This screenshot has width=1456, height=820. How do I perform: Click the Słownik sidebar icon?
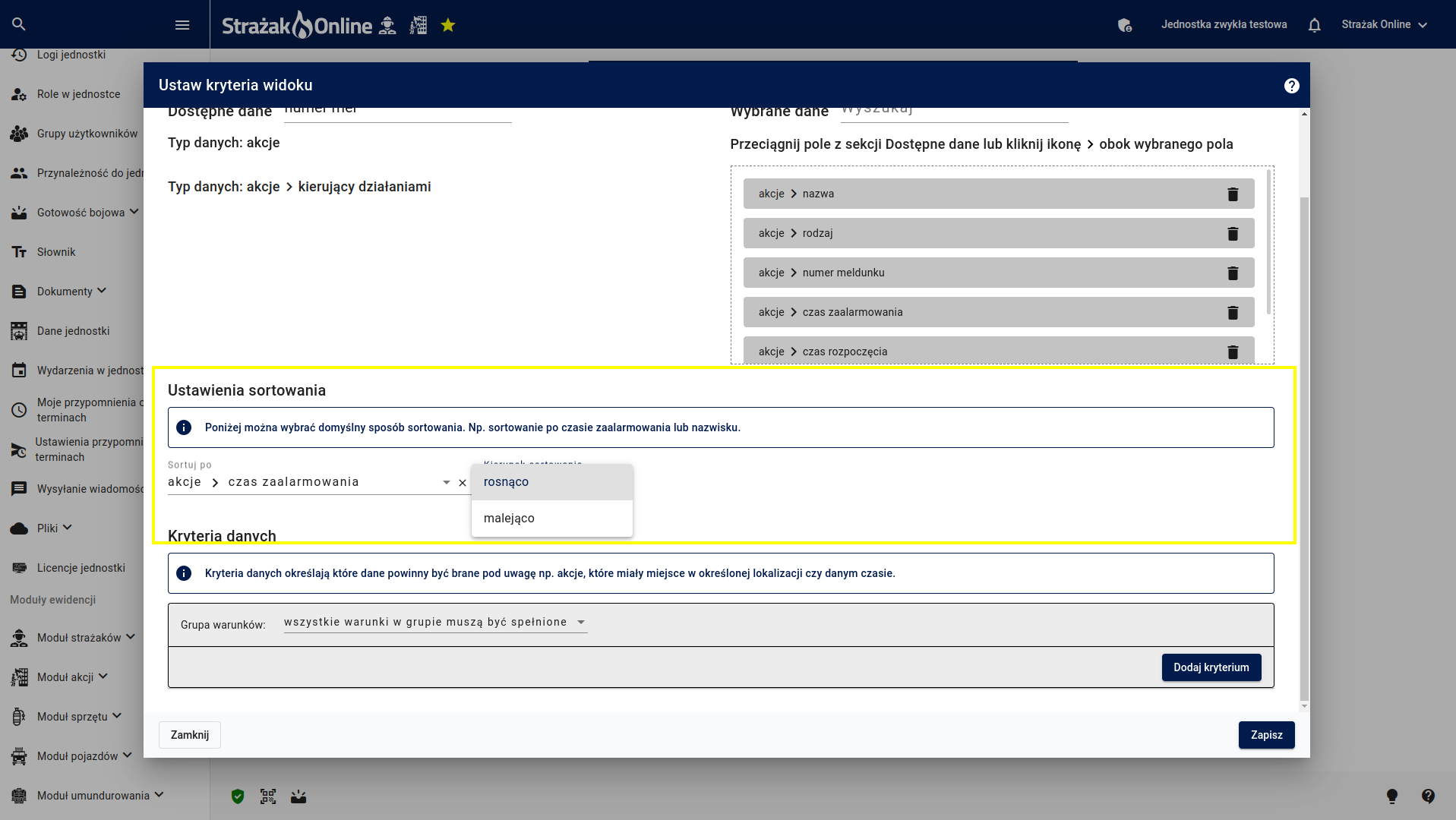19,252
